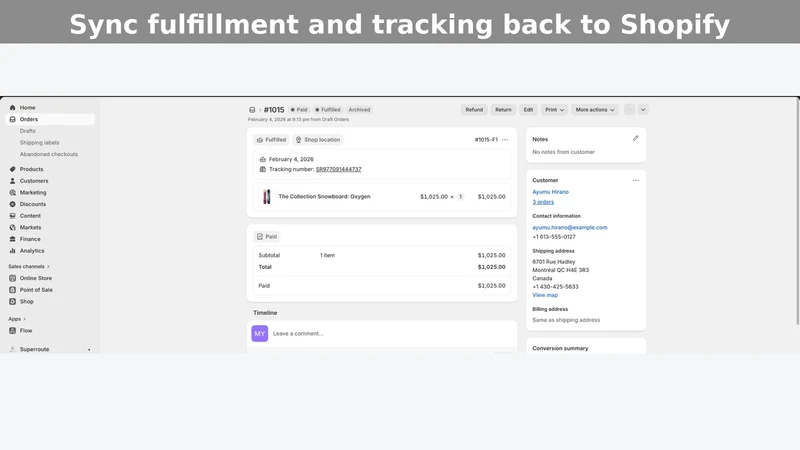Open Abandoned checkouts under Orders
800x450 pixels.
(48, 154)
